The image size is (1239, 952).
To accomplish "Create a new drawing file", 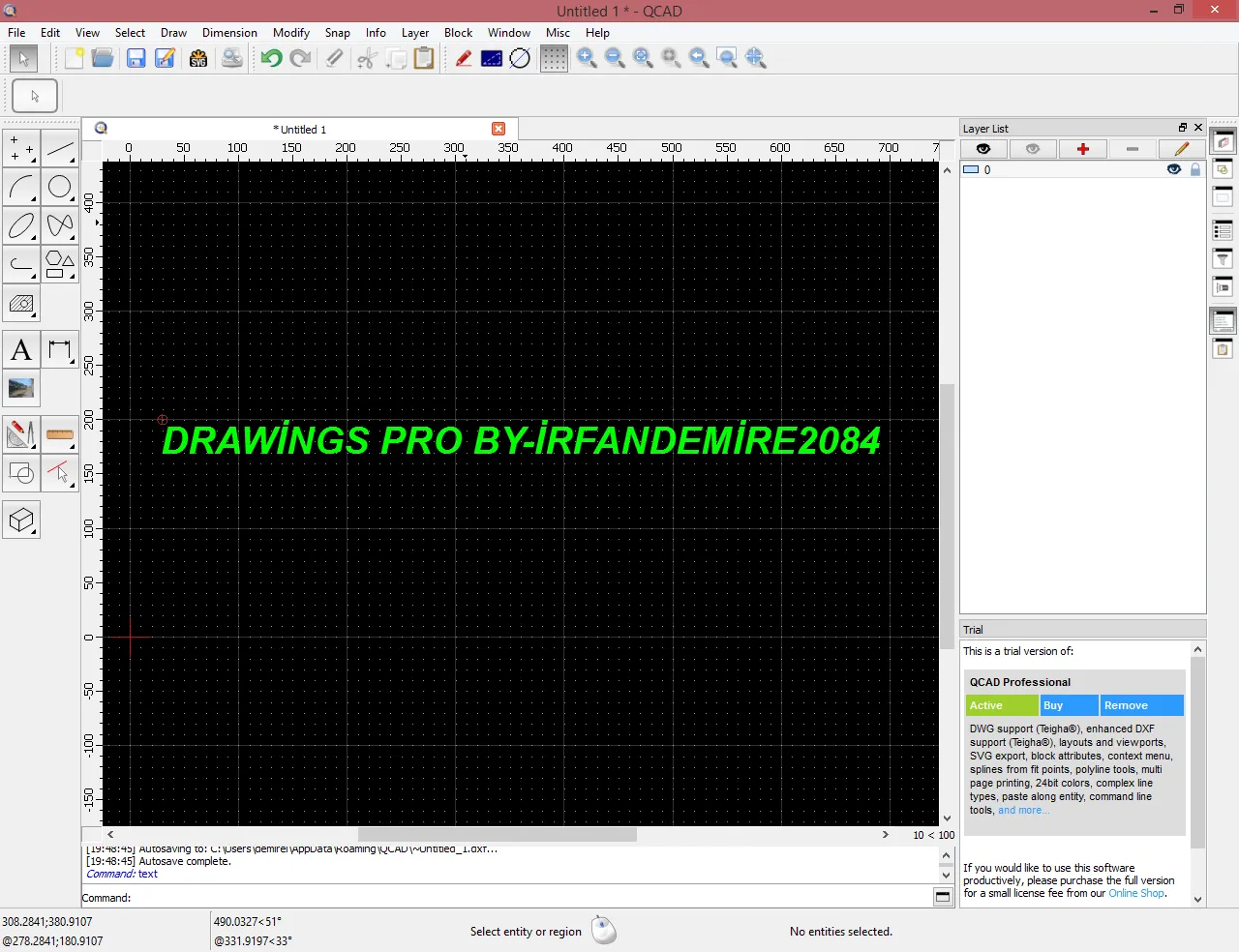I will tap(75, 58).
